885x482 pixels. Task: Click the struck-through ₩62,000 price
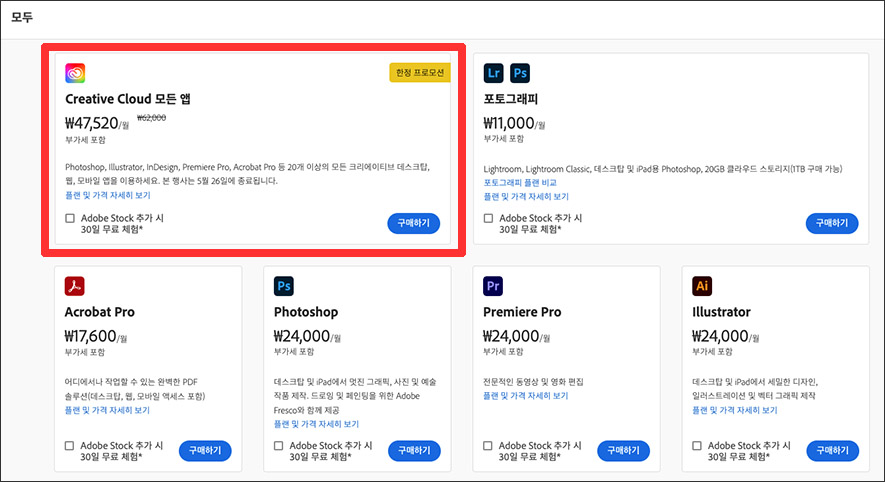tap(151, 117)
